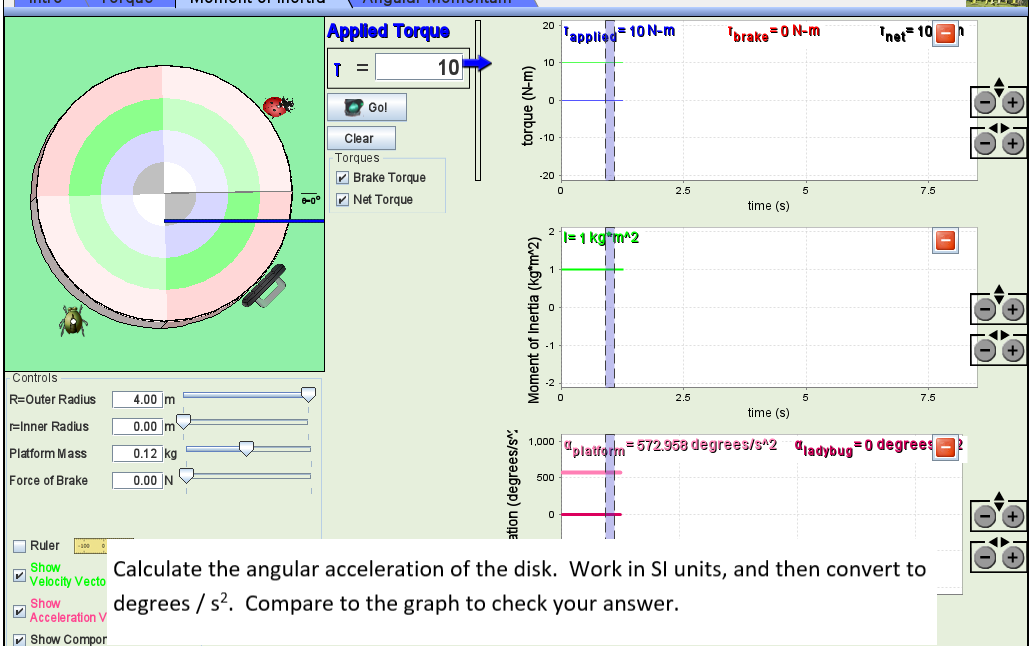The image size is (1030, 646).
Task: Click the Outer Radius slider thumb
Action: tap(308, 394)
